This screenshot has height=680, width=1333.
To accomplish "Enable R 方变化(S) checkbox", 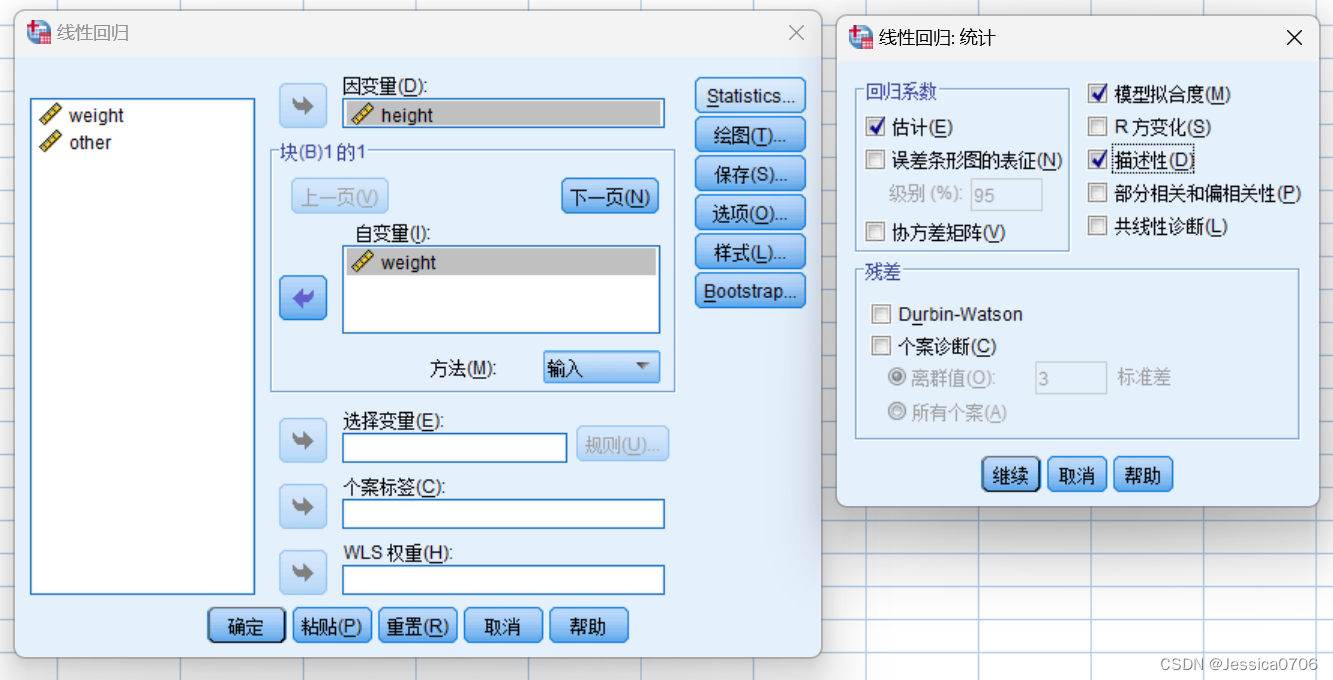I will tap(1098, 127).
